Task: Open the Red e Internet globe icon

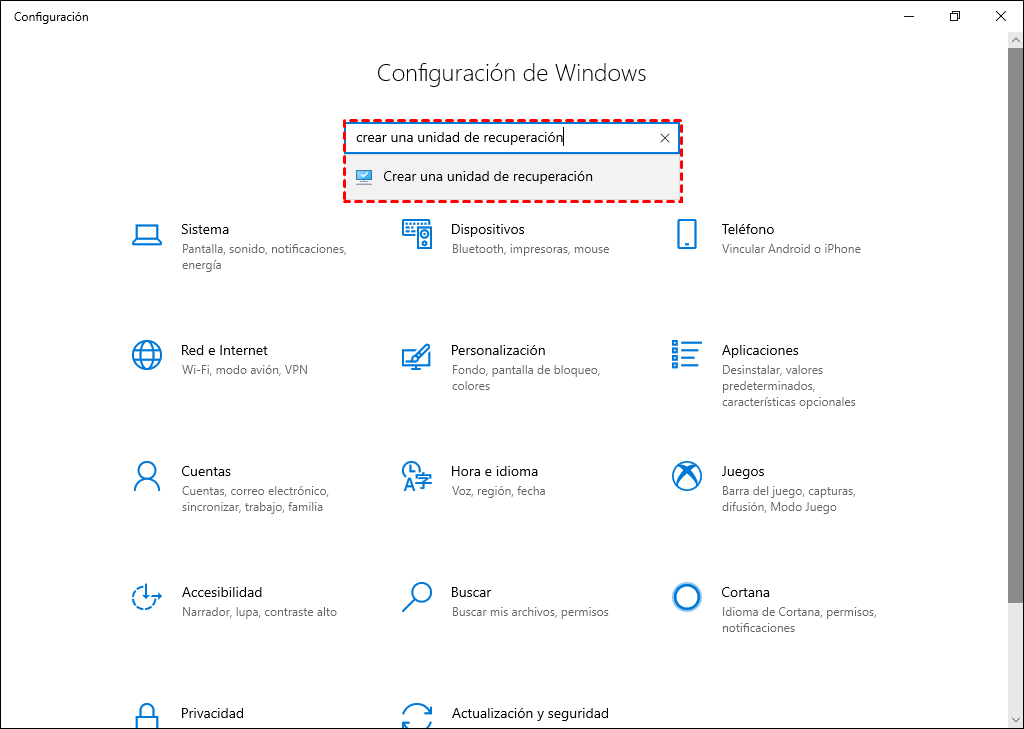Action: tap(147, 355)
